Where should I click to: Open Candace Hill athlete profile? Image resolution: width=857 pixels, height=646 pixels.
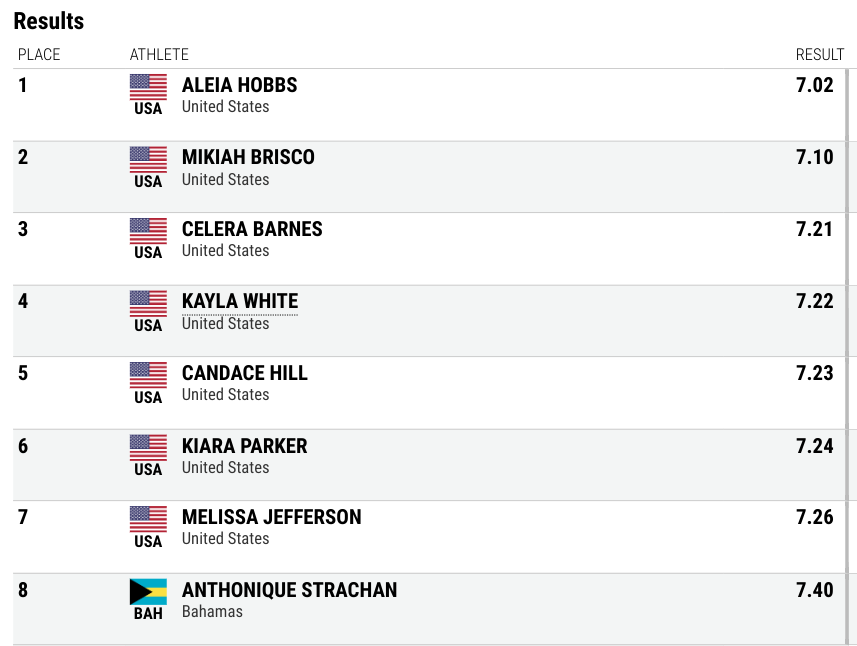pos(245,373)
